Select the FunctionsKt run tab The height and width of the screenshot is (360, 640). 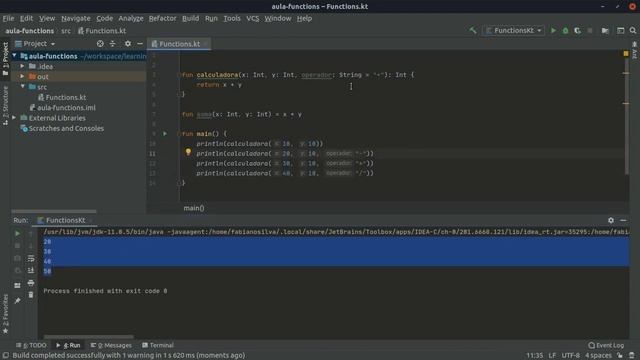[x=65, y=220]
